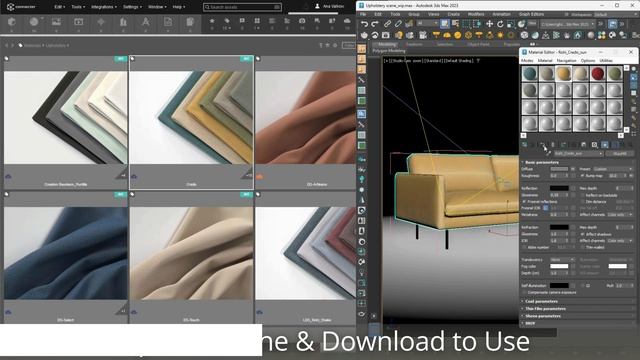
Task: Click the Filter button in Connecter
Action: click(349, 45)
